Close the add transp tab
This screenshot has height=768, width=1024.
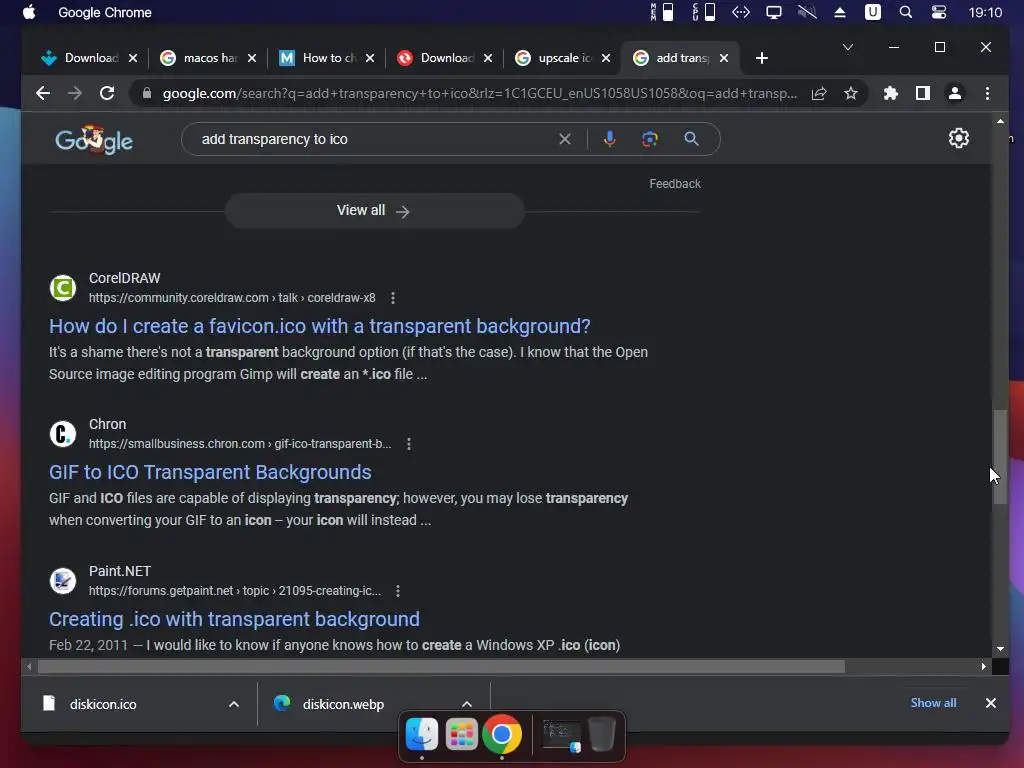tap(724, 58)
